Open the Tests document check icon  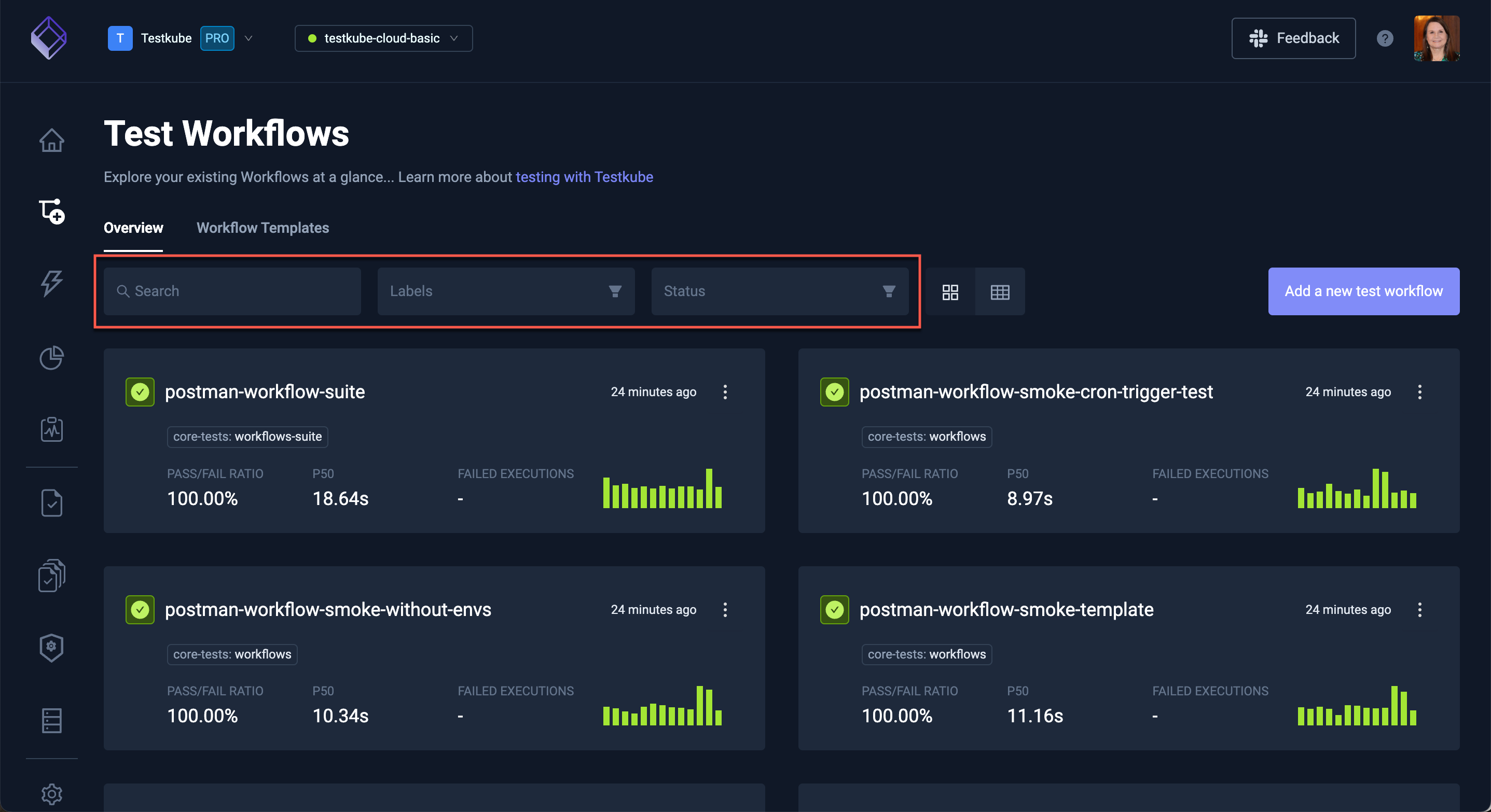tap(51, 503)
